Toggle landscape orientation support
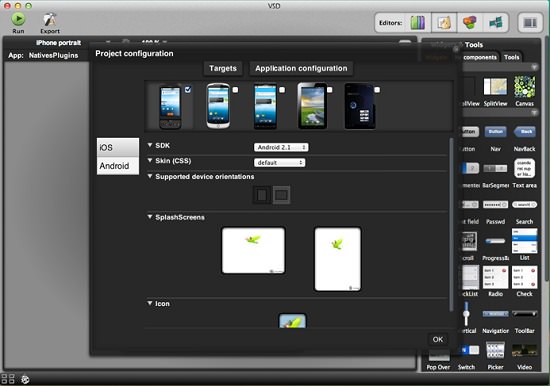 coord(282,195)
